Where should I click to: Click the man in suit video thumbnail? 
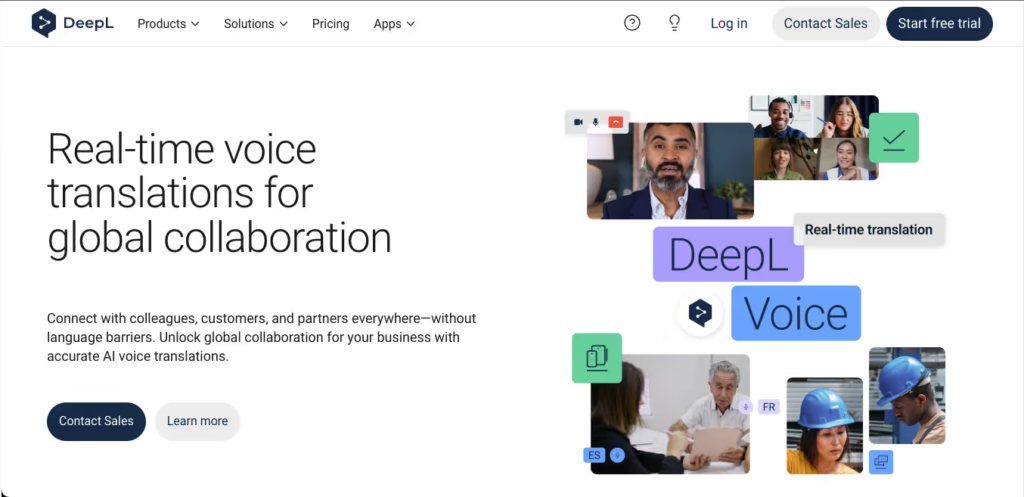(x=670, y=170)
